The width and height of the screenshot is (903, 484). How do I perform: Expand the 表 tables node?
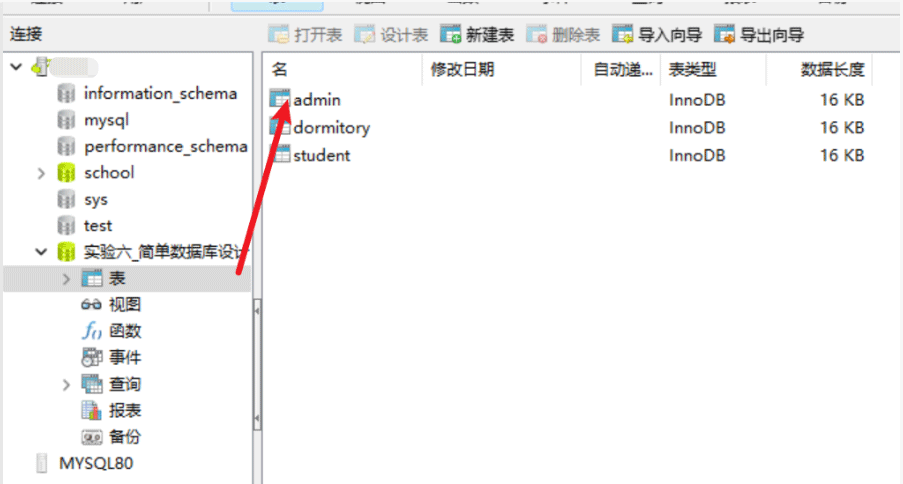tap(66, 279)
